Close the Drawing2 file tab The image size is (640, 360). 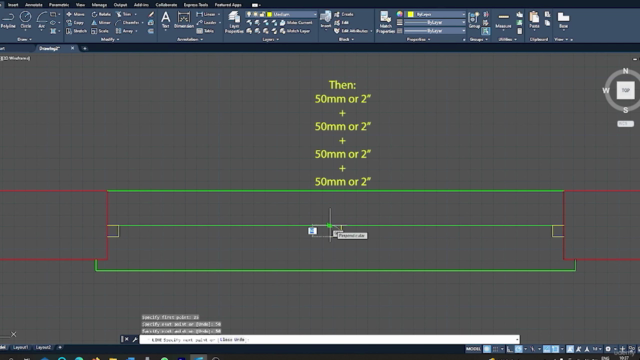point(73,48)
